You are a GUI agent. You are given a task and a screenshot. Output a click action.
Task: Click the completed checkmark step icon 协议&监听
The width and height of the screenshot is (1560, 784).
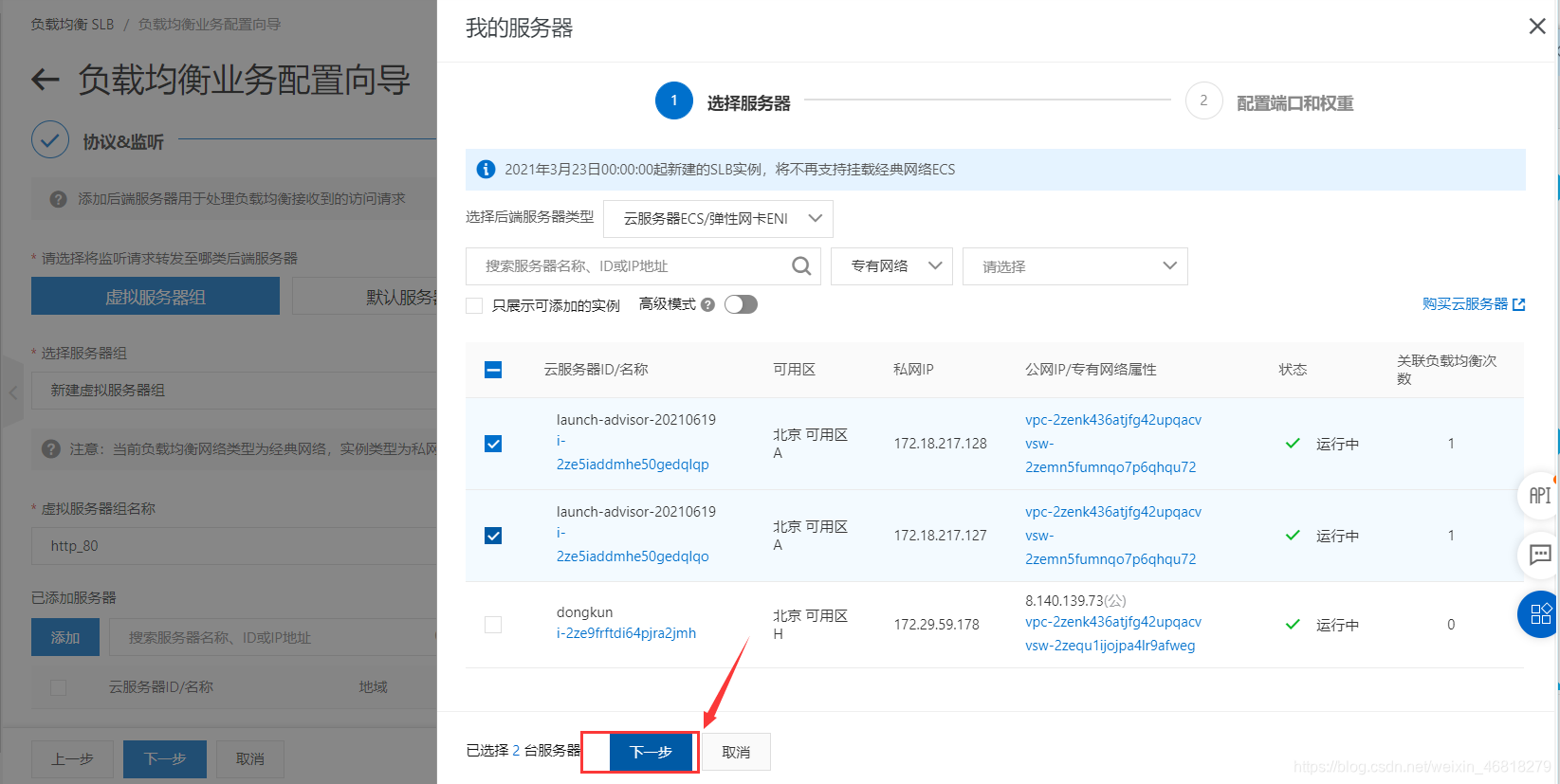tap(50, 140)
